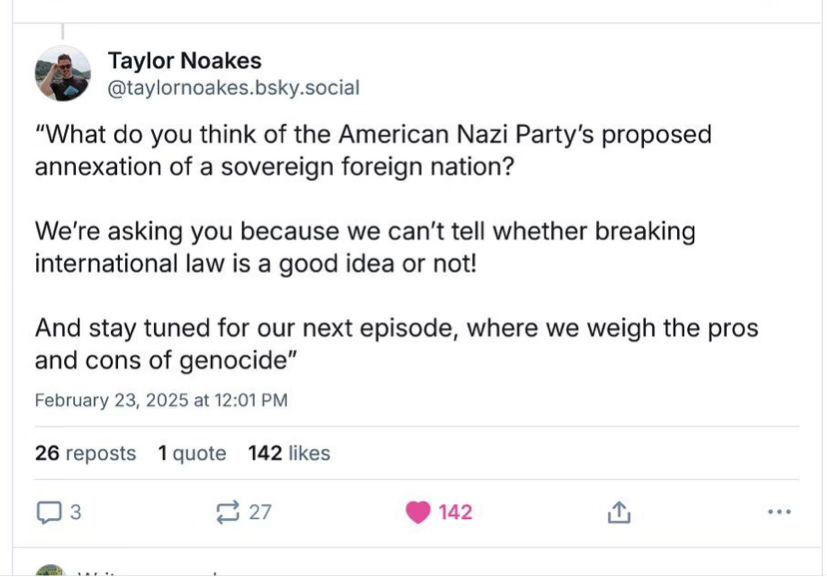Click the paragraph about breaking international law
Image resolution: width=827 pixels, height=577 pixels.
(365, 246)
